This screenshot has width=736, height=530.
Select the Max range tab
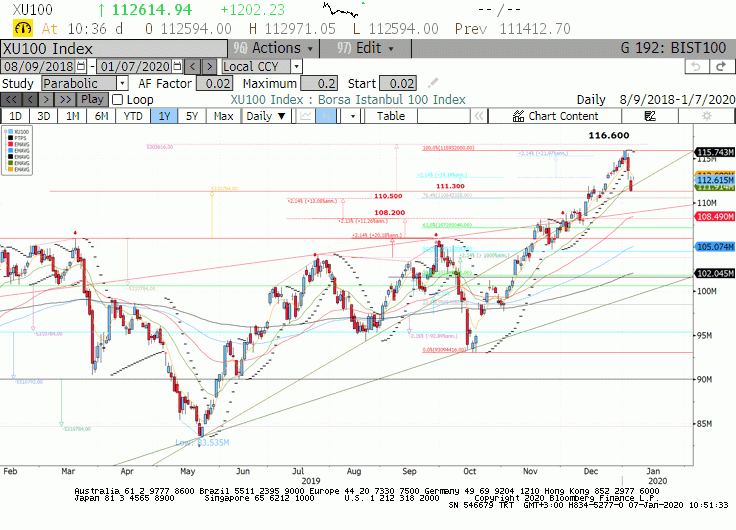point(223,116)
